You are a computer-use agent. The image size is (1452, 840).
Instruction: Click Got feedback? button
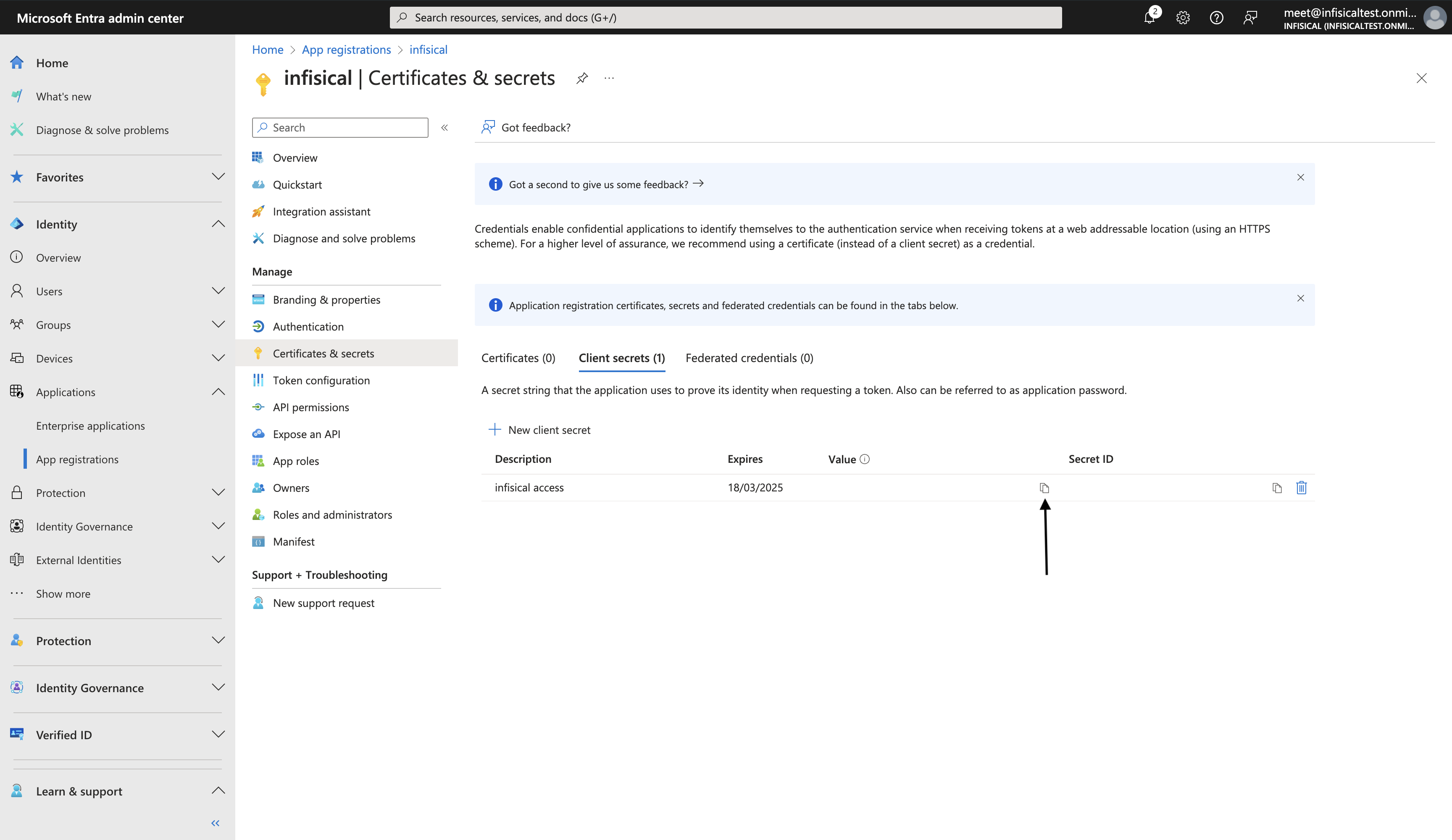tap(526, 127)
